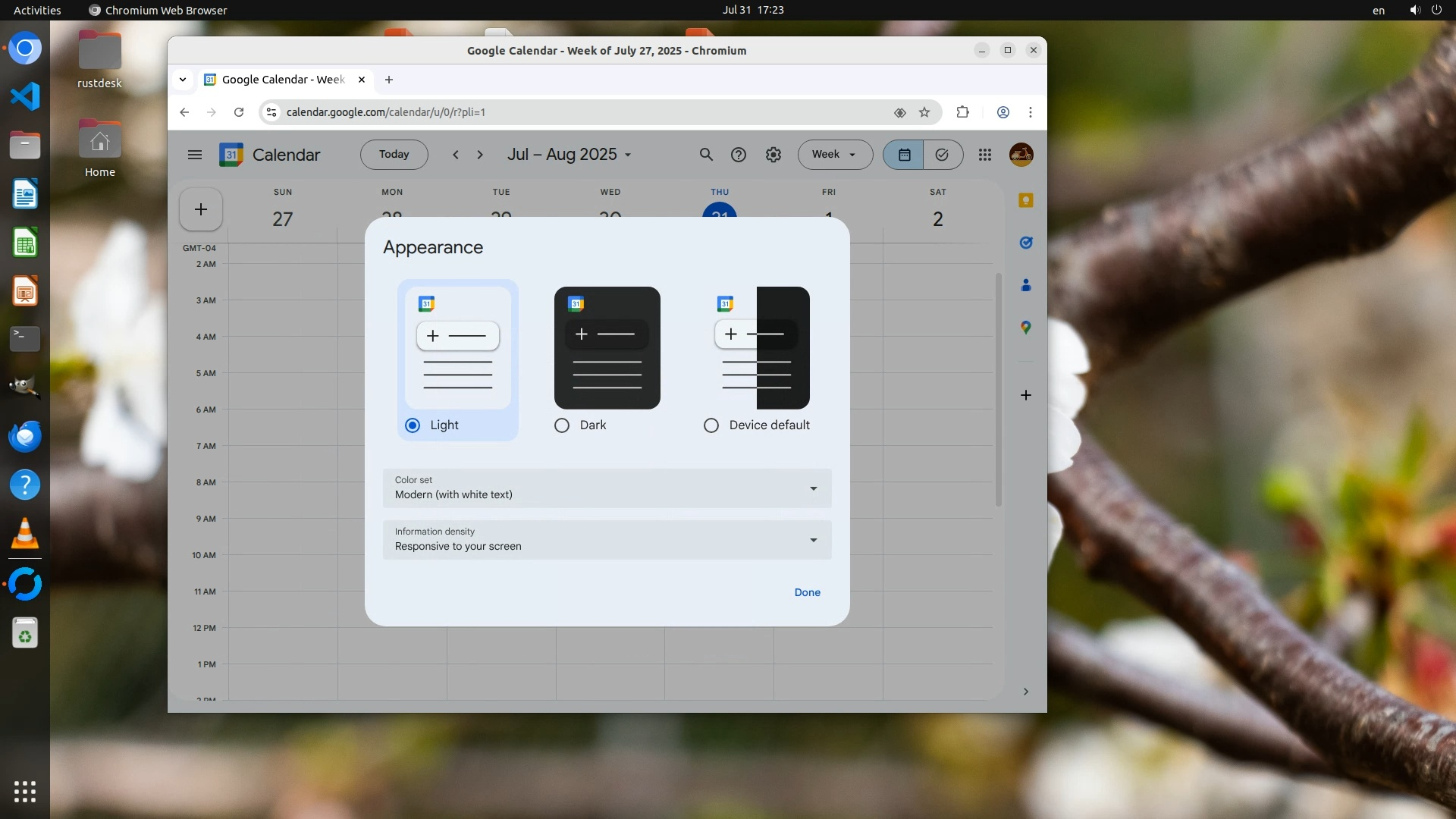Open the Google apps grid
1456x819 pixels.
click(x=984, y=155)
